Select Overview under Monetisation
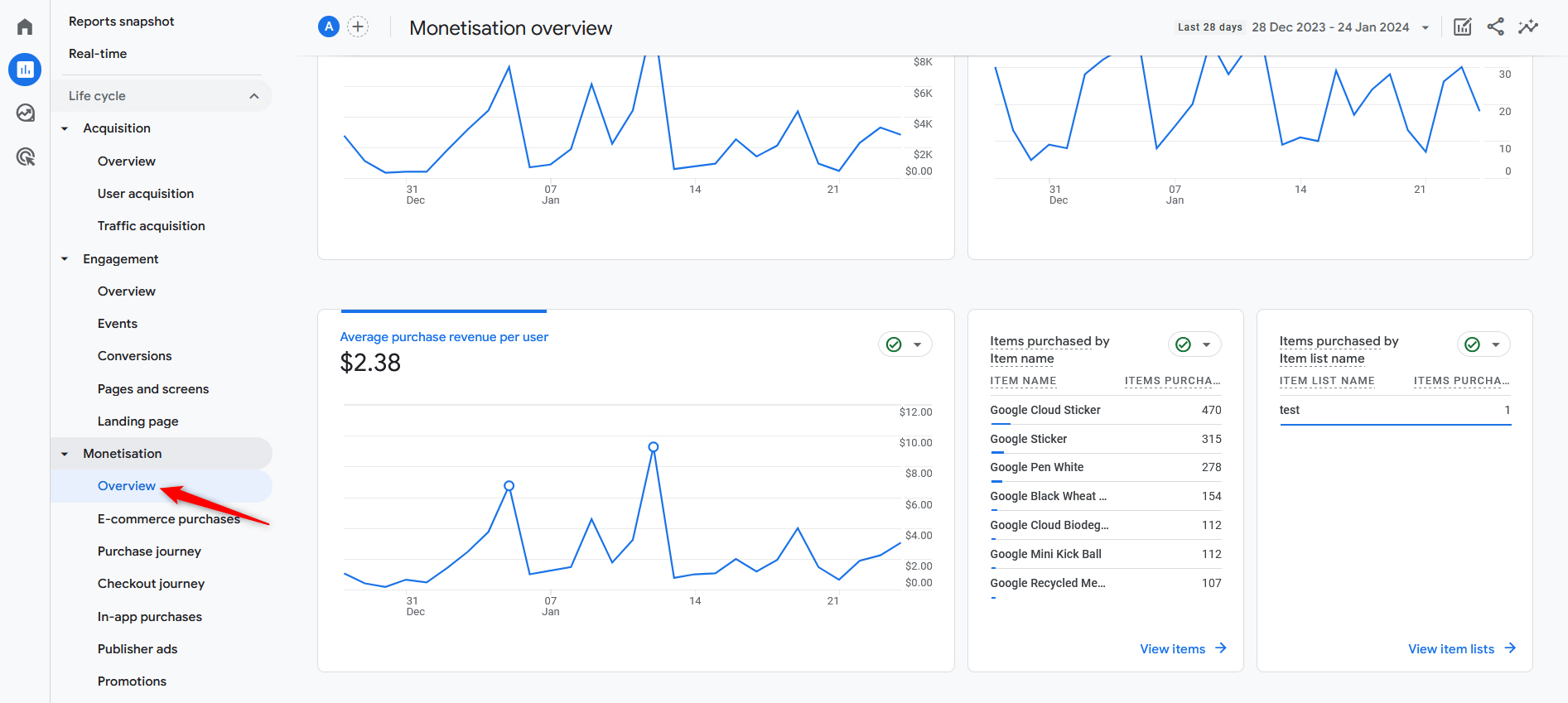 (127, 486)
